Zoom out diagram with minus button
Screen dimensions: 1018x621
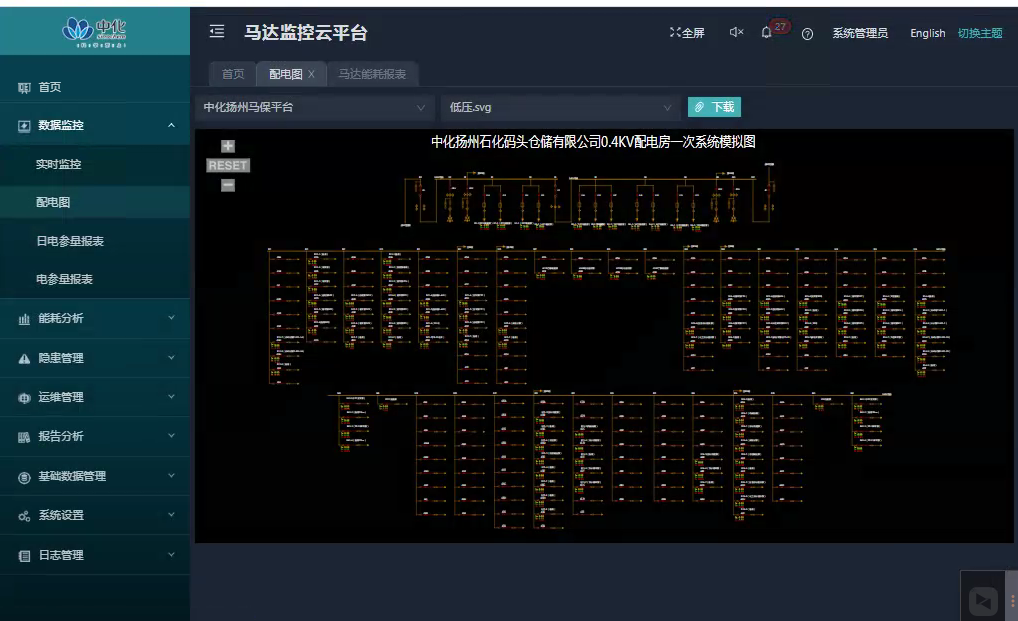[228, 185]
